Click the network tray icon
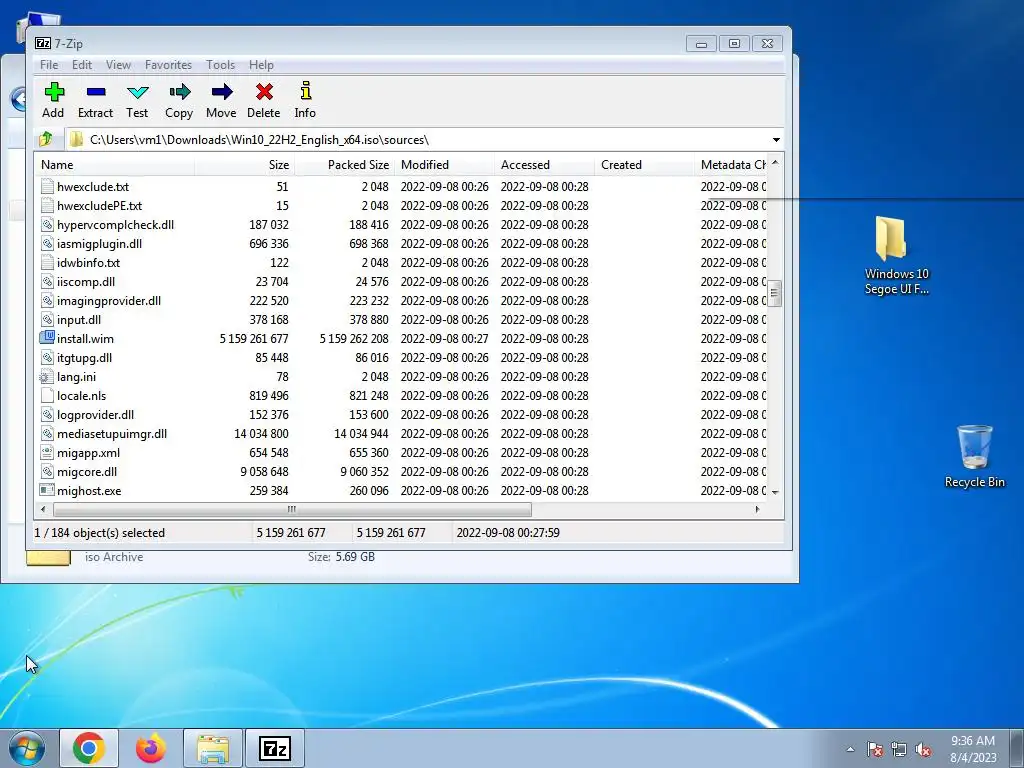Viewport: 1024px width, 768px height. (899, 750)
